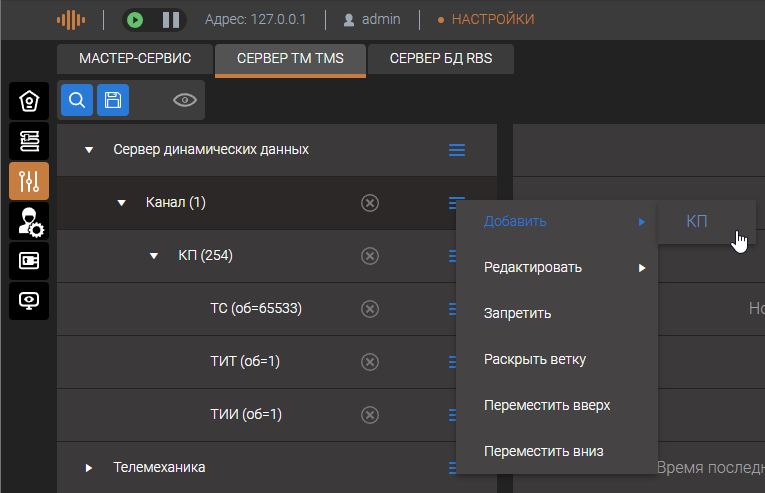This screenshot has width=765, height=493.
Task: Click the pause button in top bar
Action: pos(170,19)
